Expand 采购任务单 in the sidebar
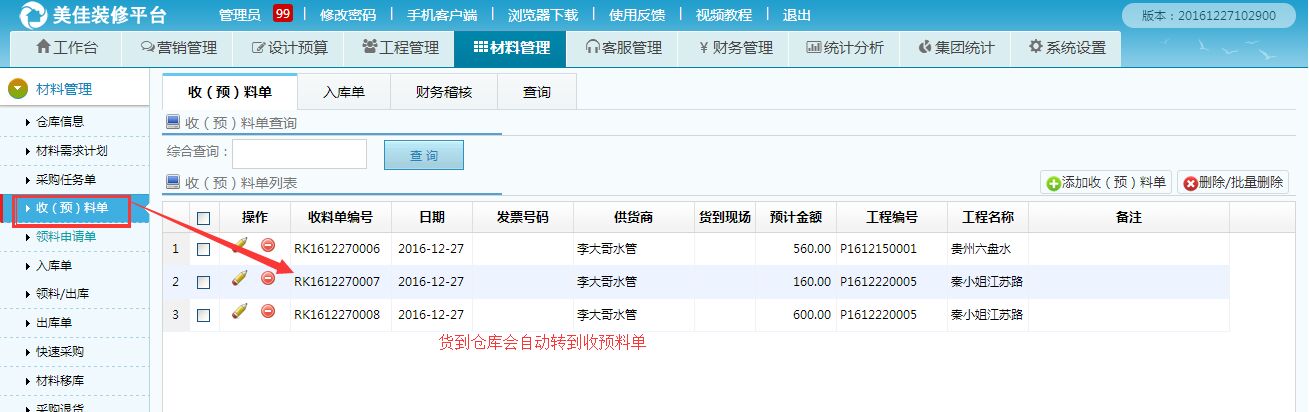This screenshot has height=412, width=1309. pyautogui.click(x=66, y=180)
